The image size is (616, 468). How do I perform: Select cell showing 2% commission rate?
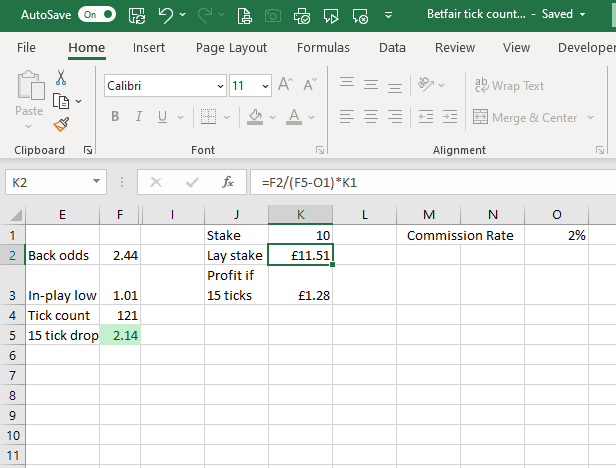(557, 235)
